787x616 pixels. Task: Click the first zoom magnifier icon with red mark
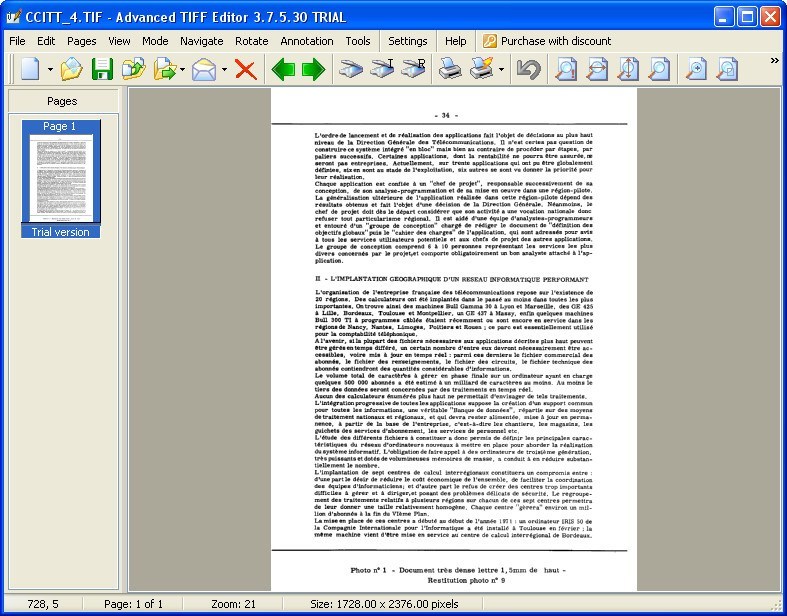[x=566, y=69]
